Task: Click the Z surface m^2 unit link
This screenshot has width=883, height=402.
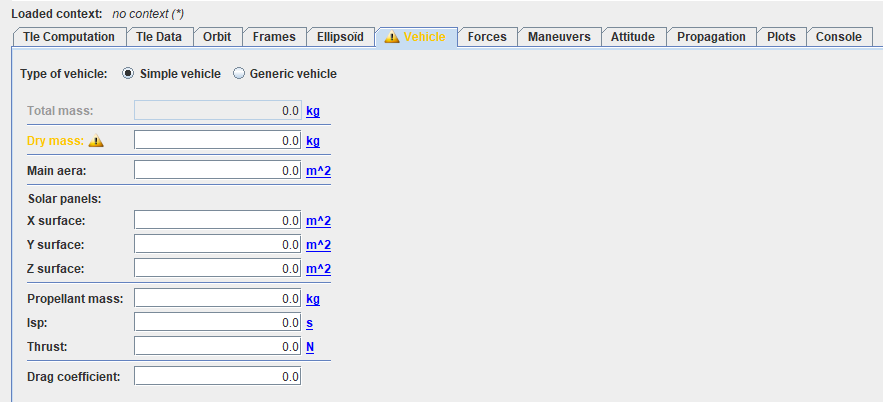Action: 318,269
